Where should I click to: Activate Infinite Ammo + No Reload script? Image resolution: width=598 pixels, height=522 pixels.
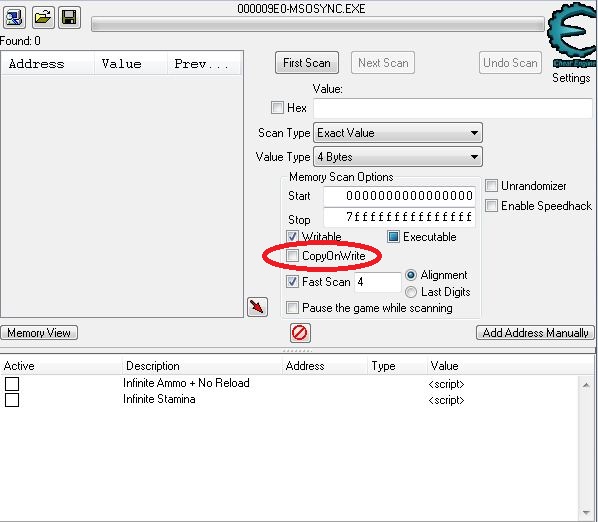(x=12, y=384)
